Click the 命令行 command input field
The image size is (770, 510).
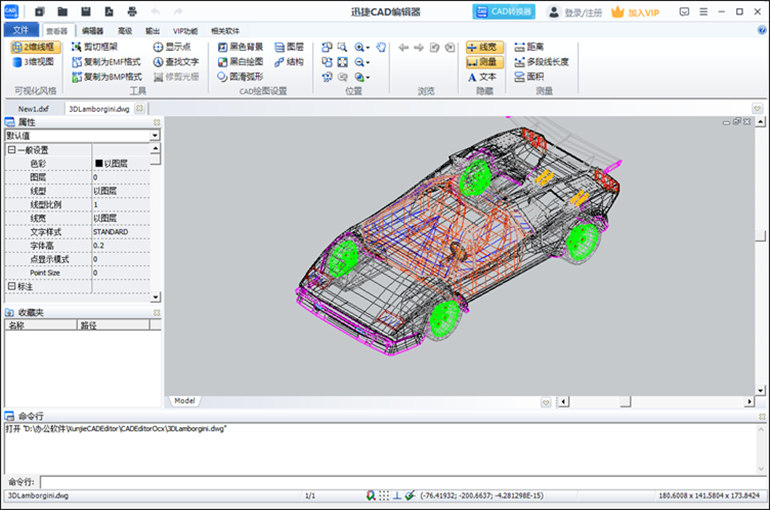coord(403,482)
